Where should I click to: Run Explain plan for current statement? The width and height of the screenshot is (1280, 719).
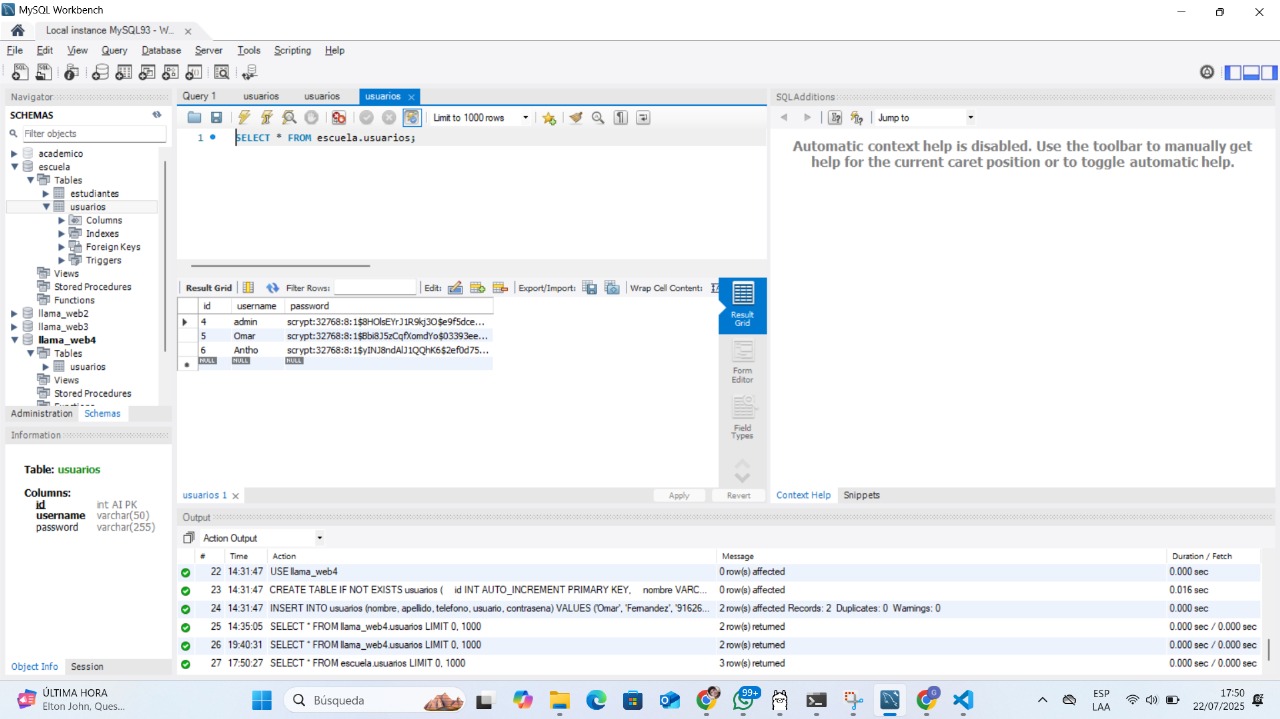pos(289,118)
